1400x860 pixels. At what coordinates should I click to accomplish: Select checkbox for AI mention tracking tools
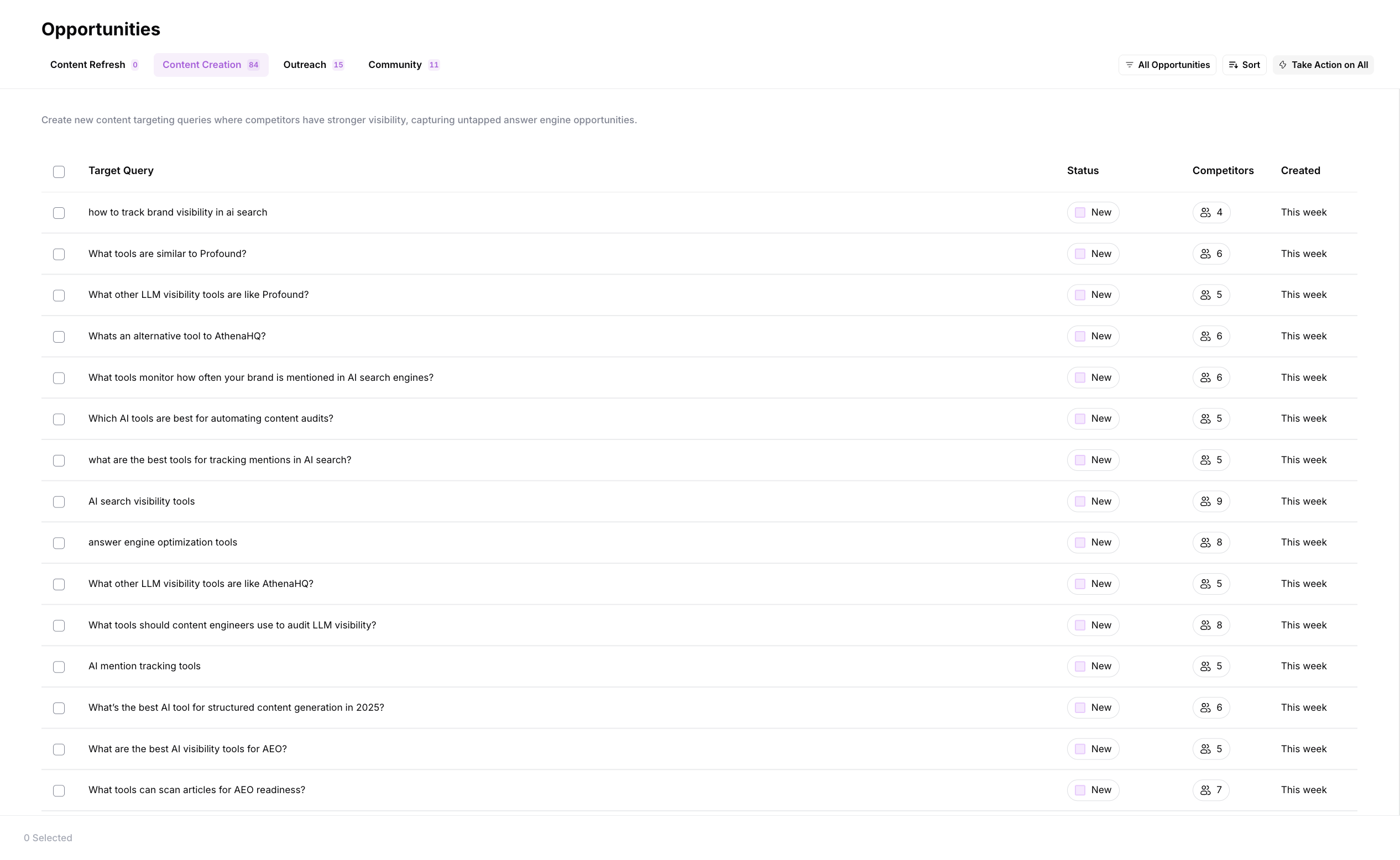(x=59, y=667)
